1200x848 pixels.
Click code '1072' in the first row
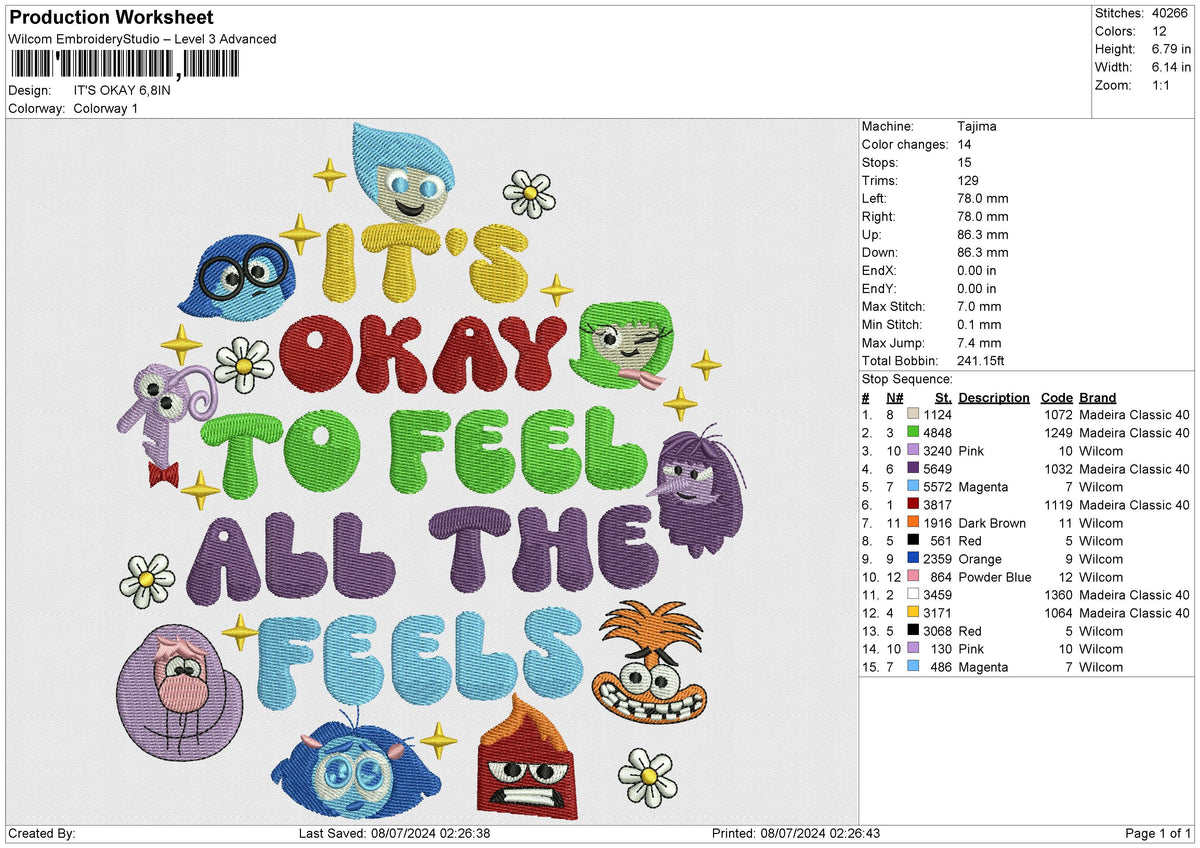[1059, 415]
